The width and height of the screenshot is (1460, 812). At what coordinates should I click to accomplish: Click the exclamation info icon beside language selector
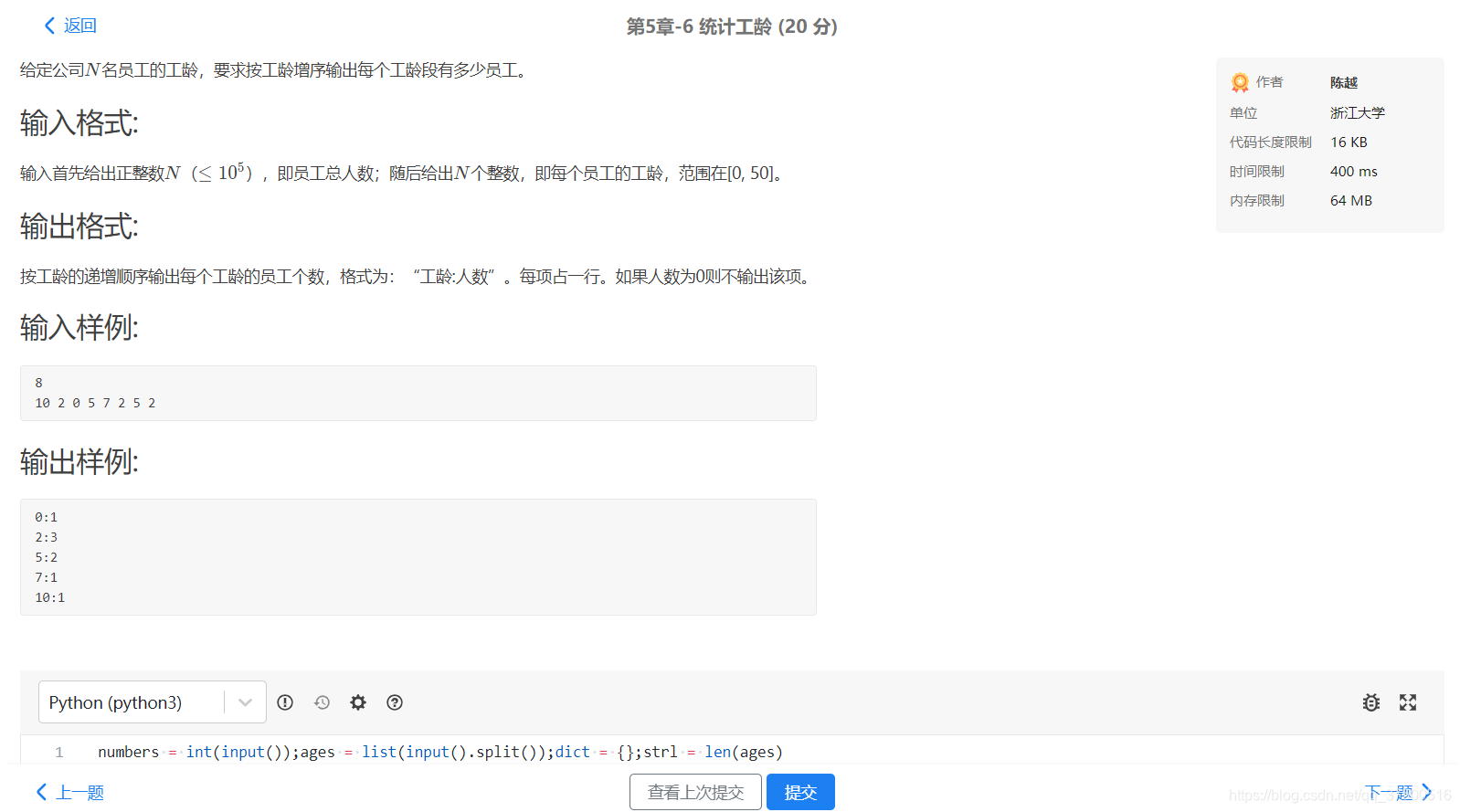point(285,702)
